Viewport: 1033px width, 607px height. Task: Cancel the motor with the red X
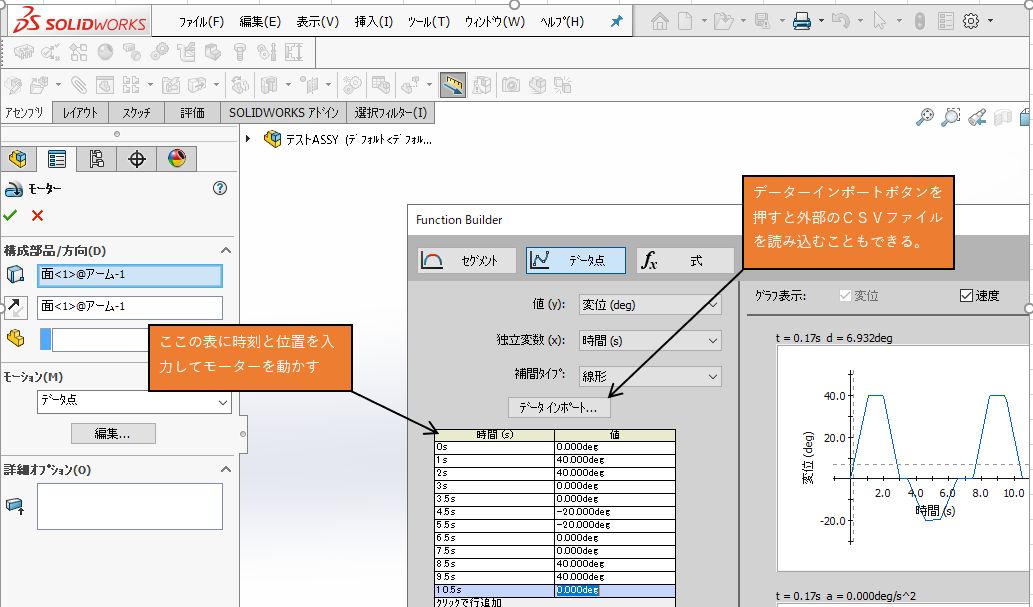pos(38,215)
